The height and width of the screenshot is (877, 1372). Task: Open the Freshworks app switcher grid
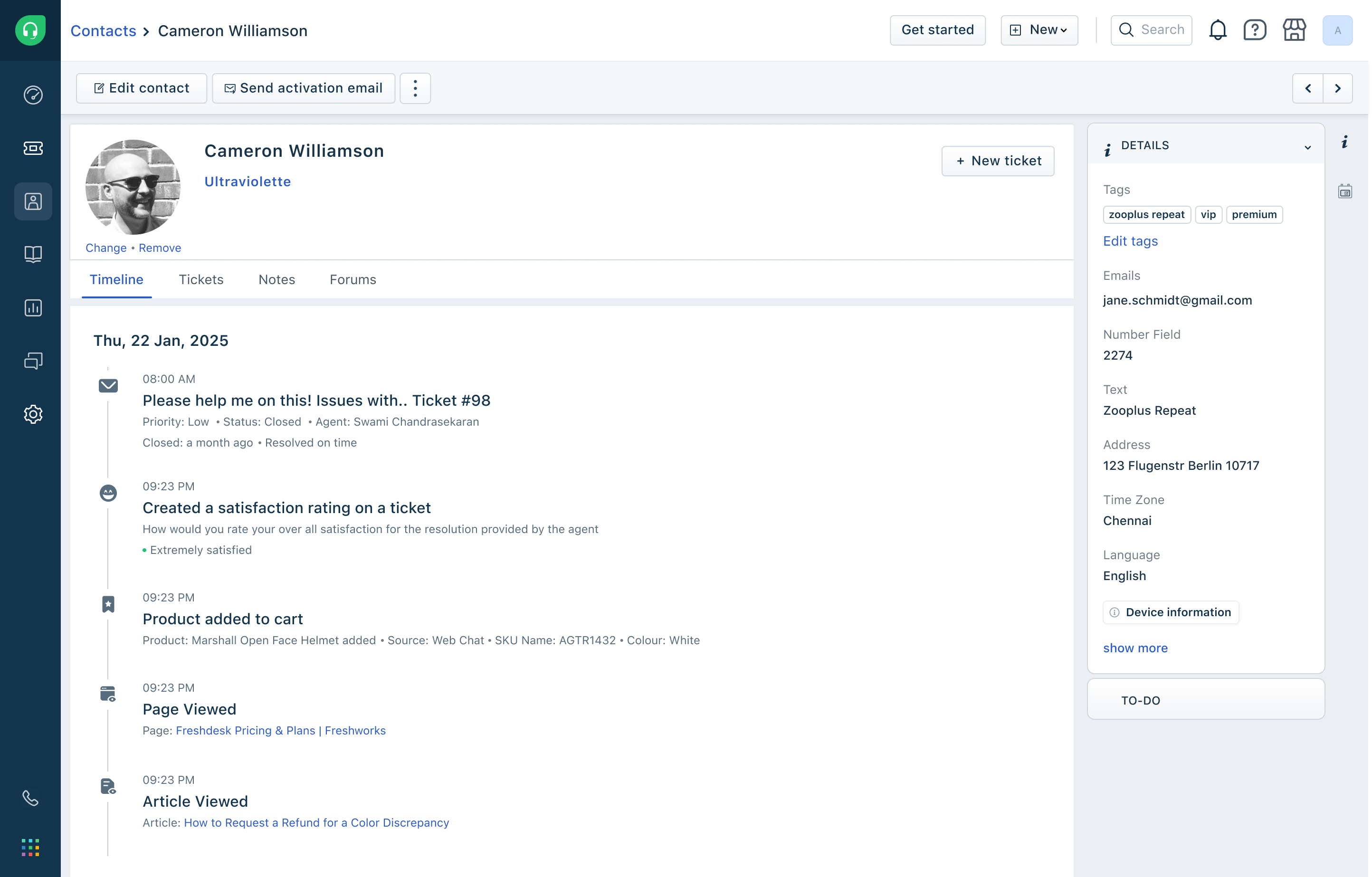[30, 848]
